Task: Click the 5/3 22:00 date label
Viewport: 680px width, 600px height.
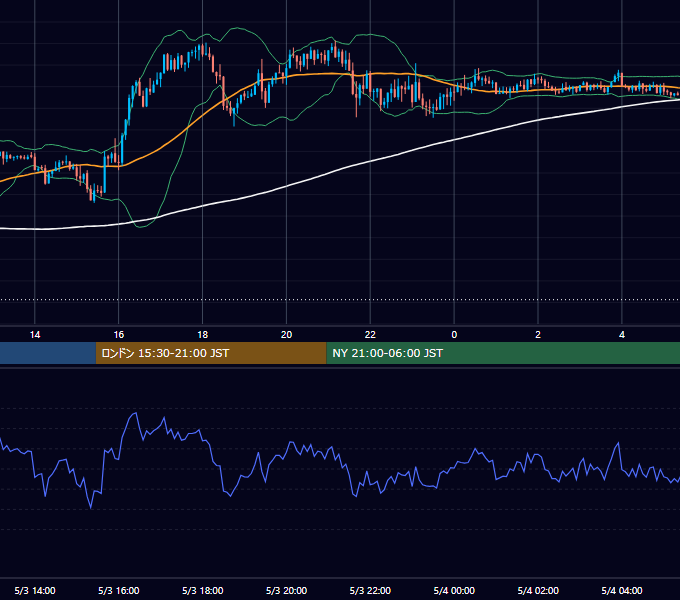Action: (370, 590)
